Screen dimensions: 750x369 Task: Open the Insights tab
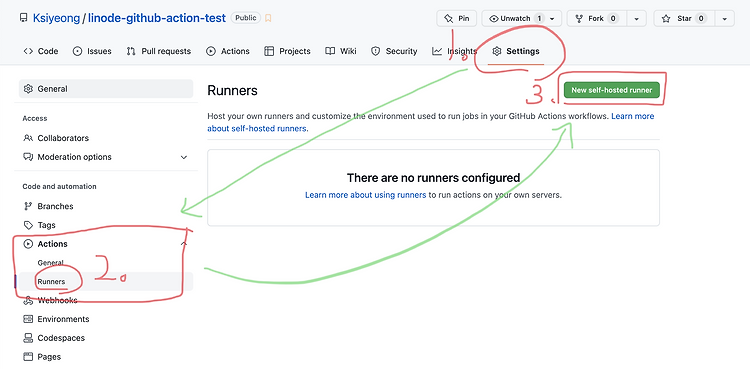454,51
